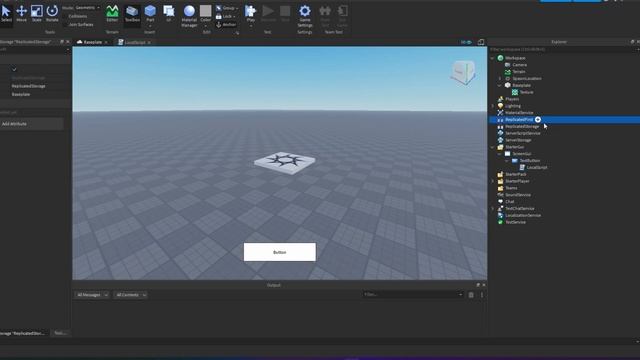Select Baseplate in properties dropdown list

pos(21,94)
